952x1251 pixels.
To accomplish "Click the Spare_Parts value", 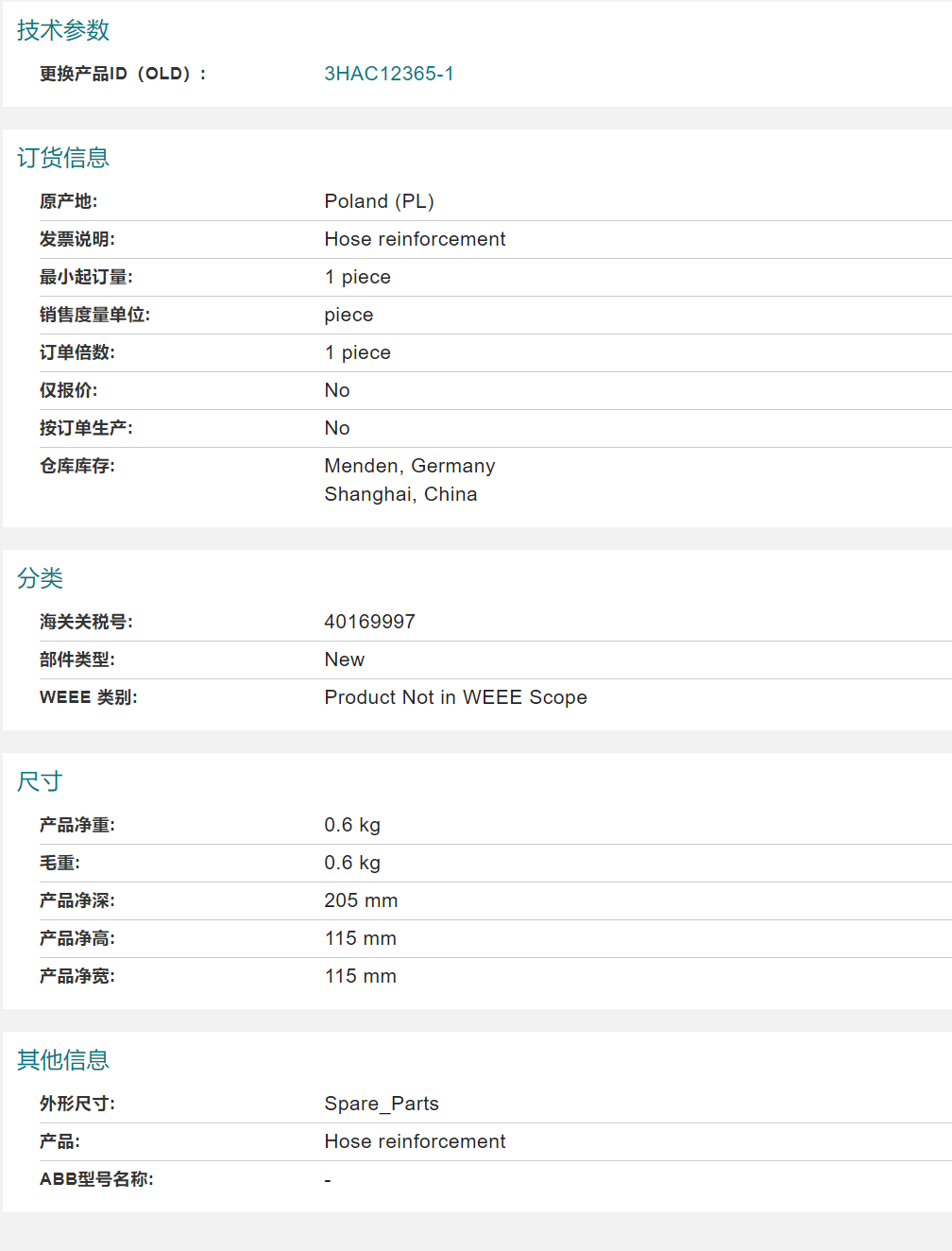I will [382, 1104].
